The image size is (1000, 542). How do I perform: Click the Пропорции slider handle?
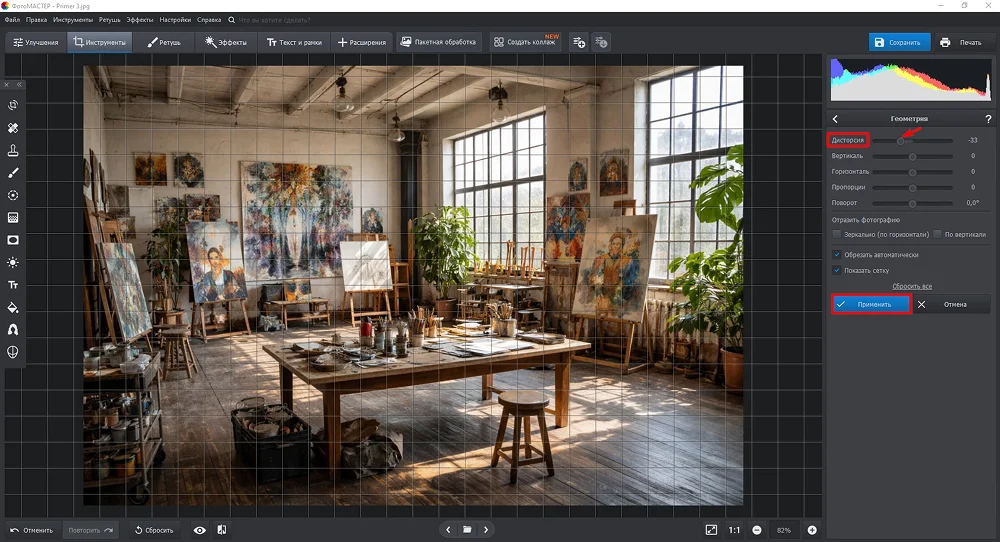pos(913,187)
